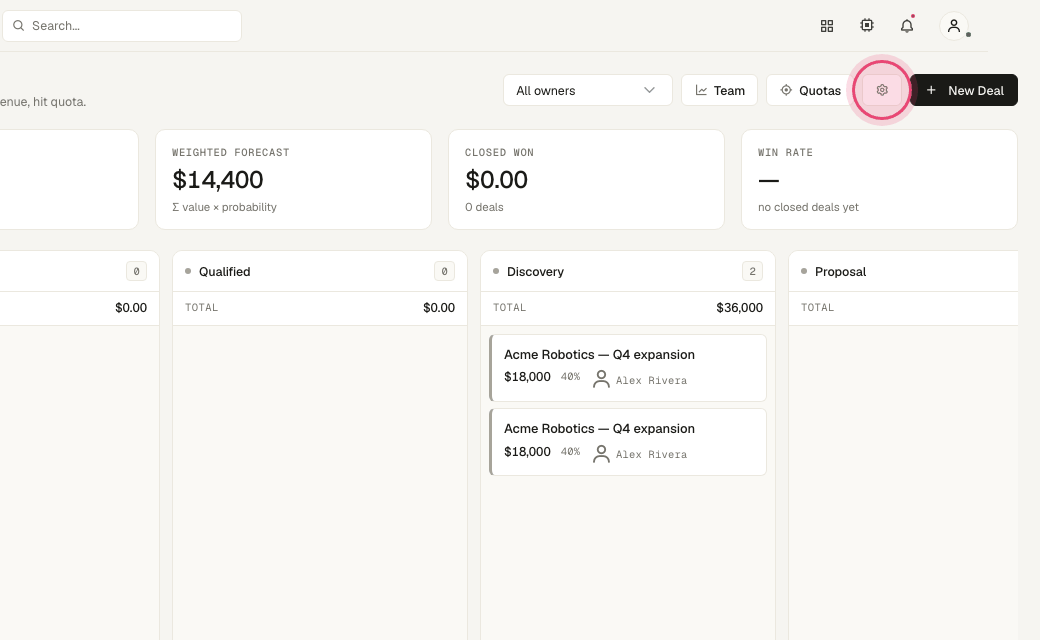Open pipeline settings gear icon
This screenshot has width=1040, height=640.
[x=882, y=90]
